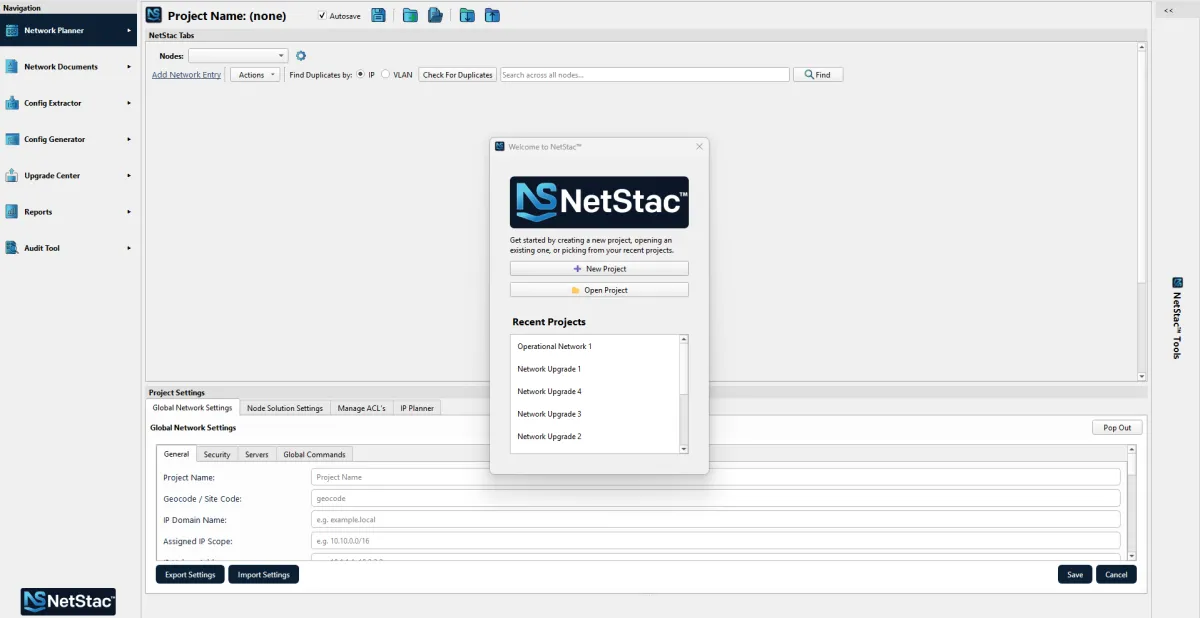This screenshot has width=1200, height=618.
Task: Toggle the Autosave checkbox
Action: tap(322, 16)
